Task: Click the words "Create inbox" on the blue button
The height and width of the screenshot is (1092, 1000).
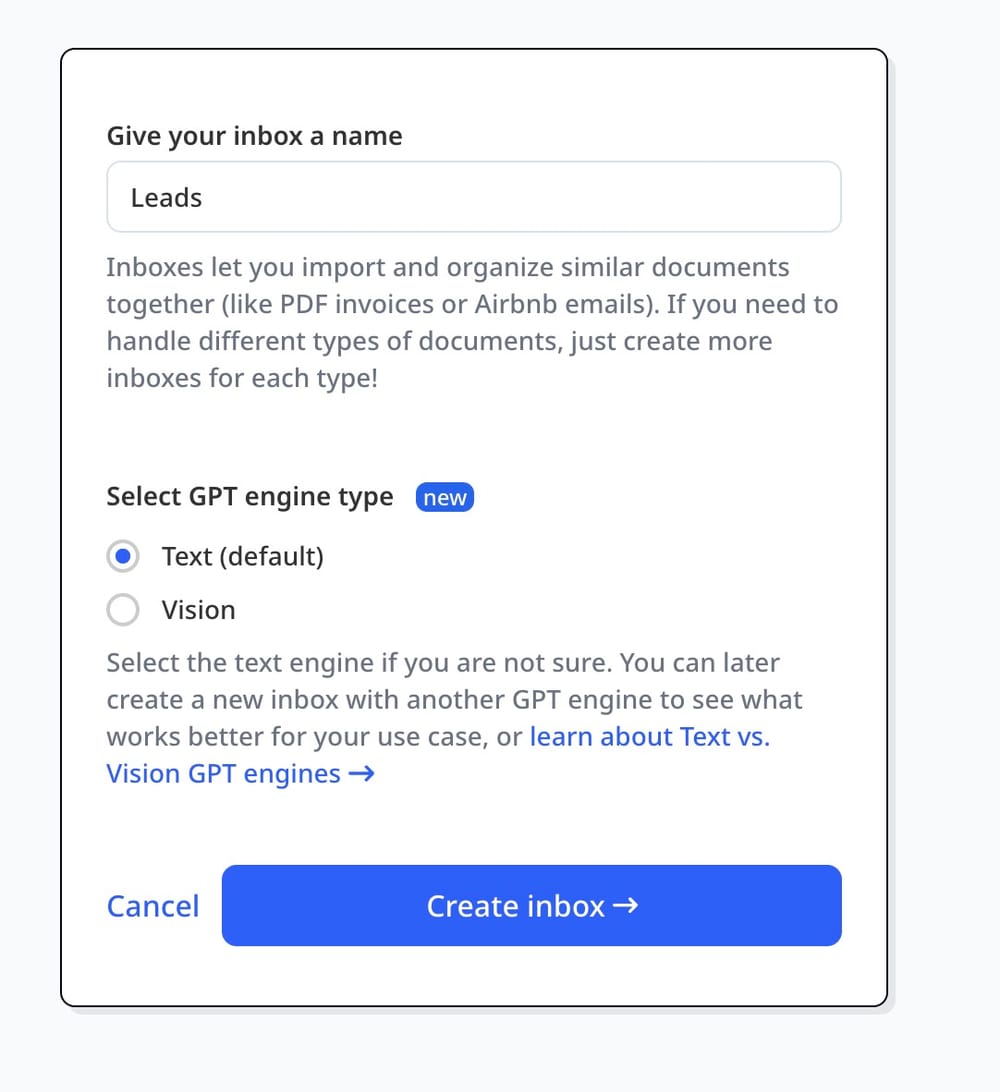Action: coord(515,906)
